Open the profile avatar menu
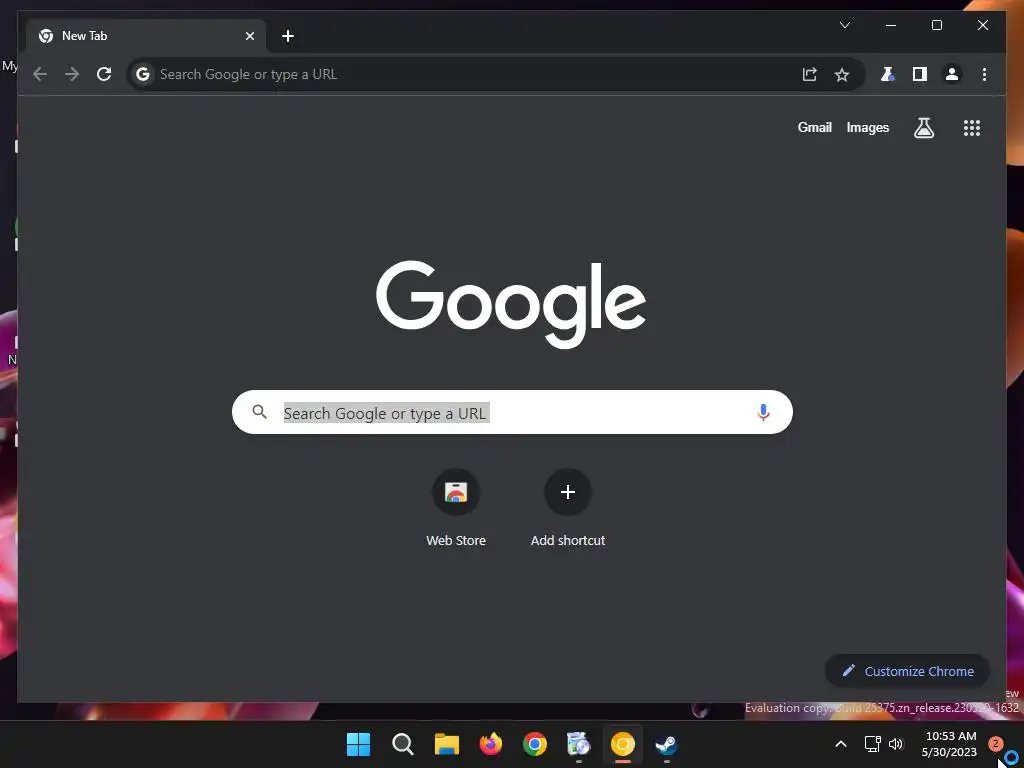1024x768 pixels. [952, 74]
